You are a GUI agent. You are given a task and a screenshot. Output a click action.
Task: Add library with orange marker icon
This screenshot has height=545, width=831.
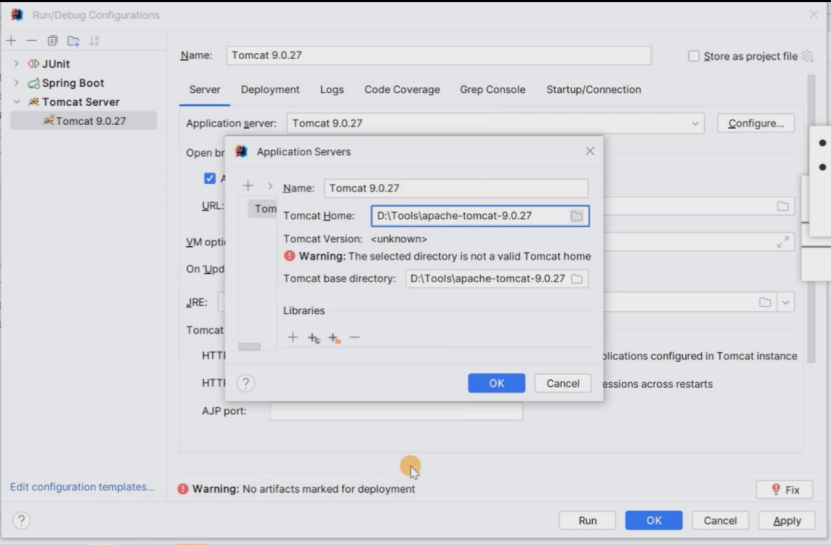[334, 338]
